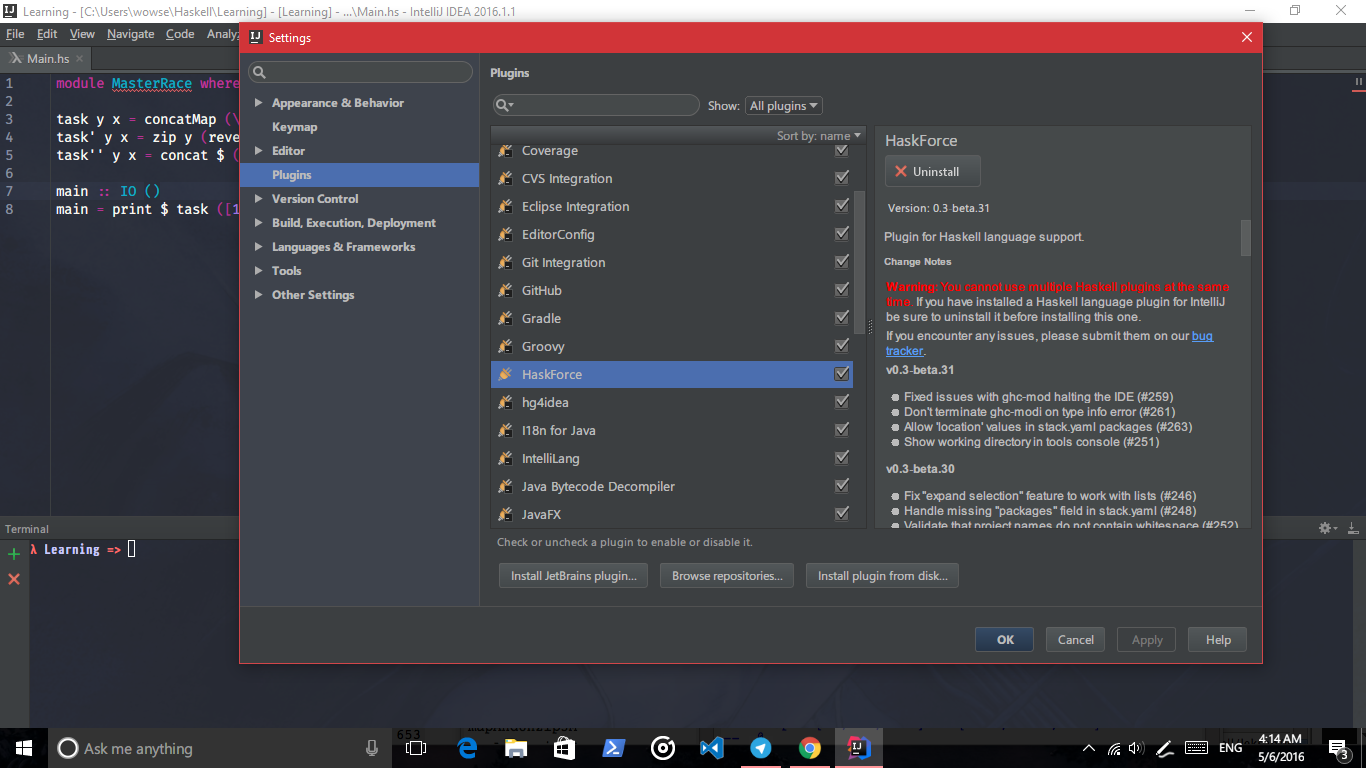Click Browse repositories button
Screen dimensions: 1366x768
coord(727,576)
